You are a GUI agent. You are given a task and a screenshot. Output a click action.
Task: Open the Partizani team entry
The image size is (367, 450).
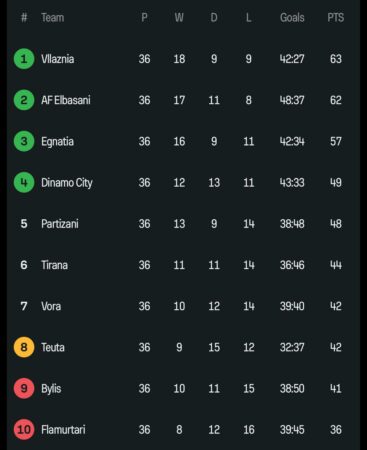(x=60, y=224)
